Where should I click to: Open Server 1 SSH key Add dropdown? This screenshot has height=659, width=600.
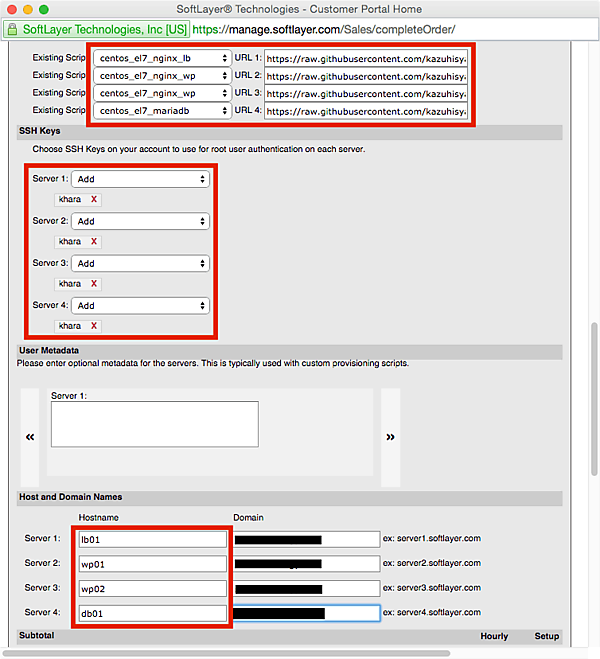click(x=140, y=179)
